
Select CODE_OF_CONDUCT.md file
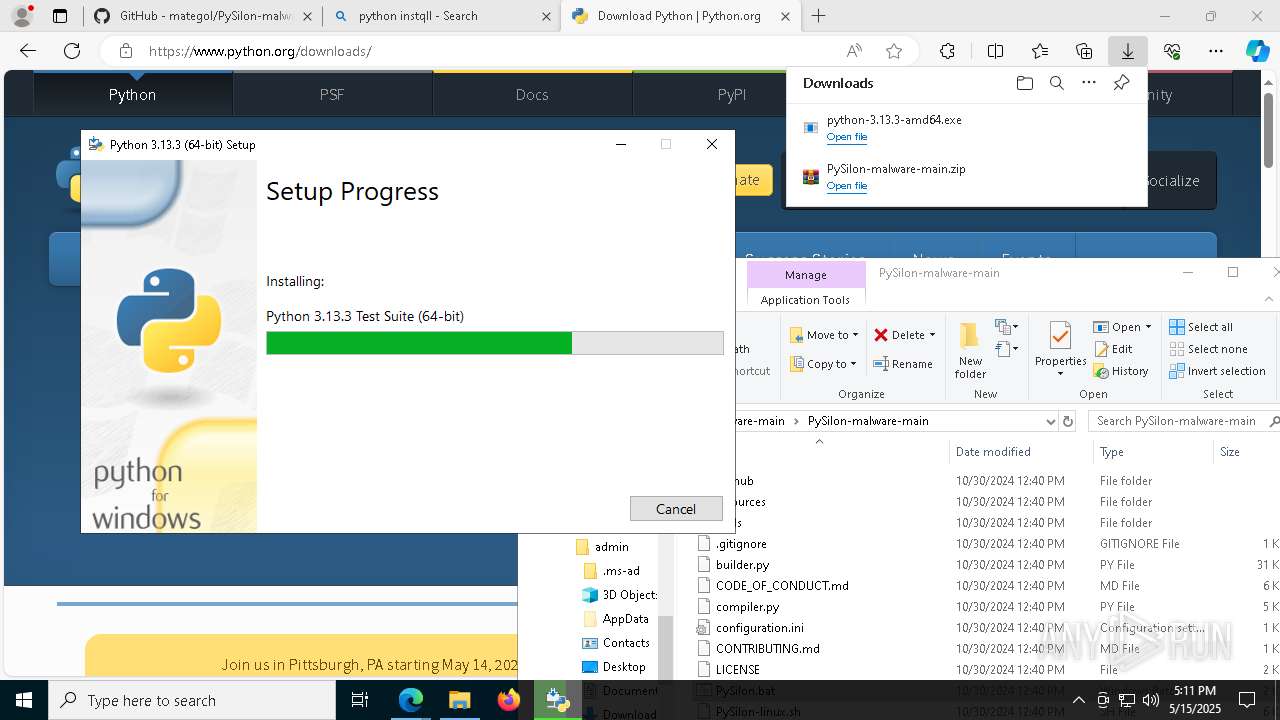click(782, 586)
